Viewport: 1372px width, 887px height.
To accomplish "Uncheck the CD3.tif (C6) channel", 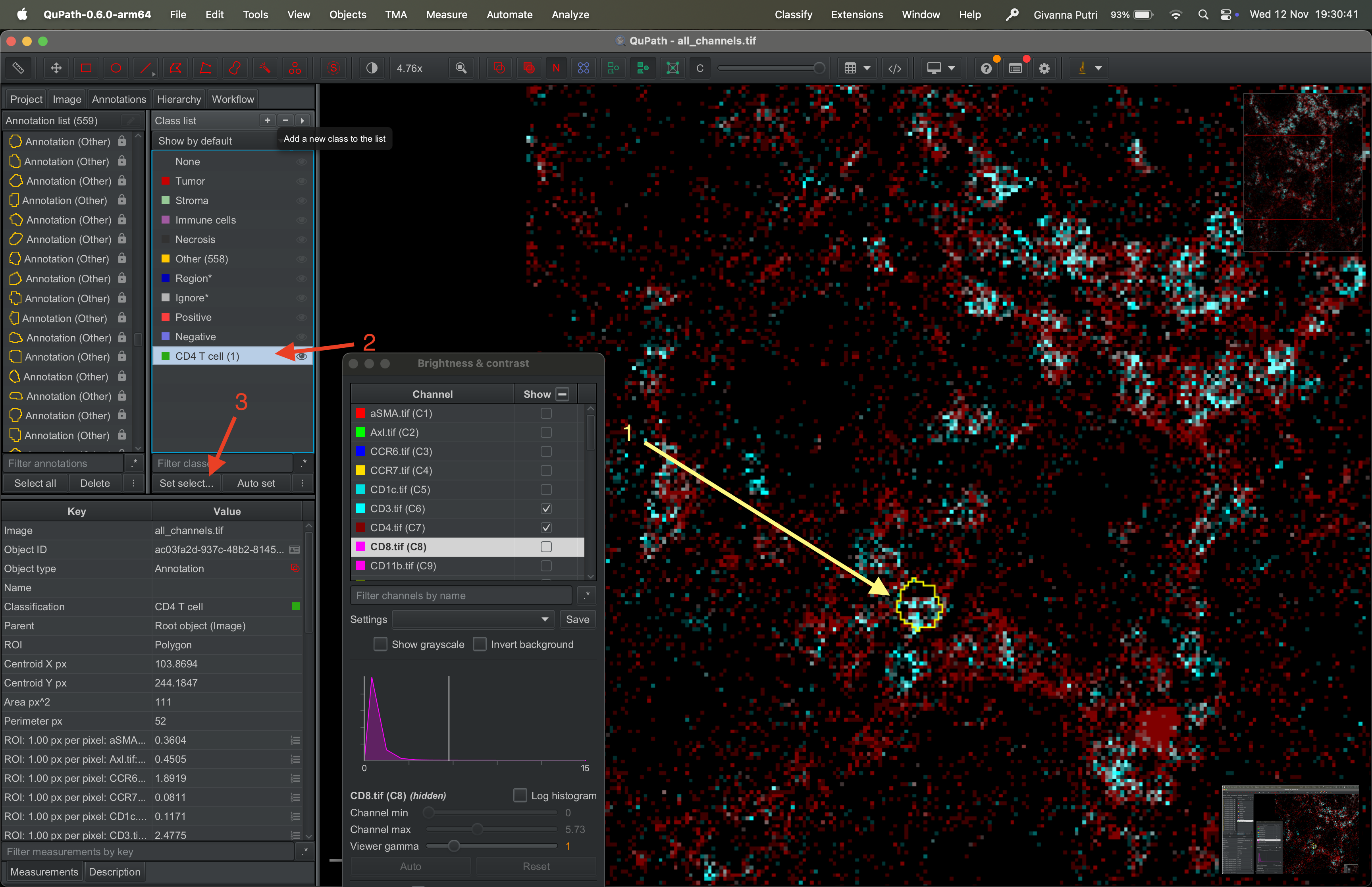I will coord(546,509).
